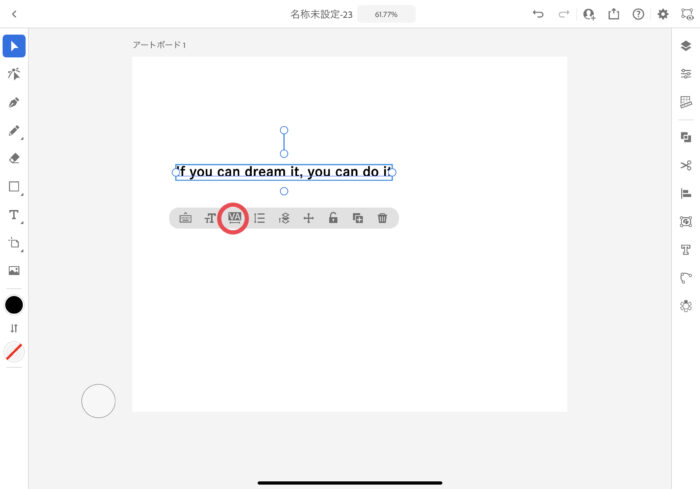Tap the touch shortcut circle
The height and width of the screenshot is (489, 700).
(98, 401)
